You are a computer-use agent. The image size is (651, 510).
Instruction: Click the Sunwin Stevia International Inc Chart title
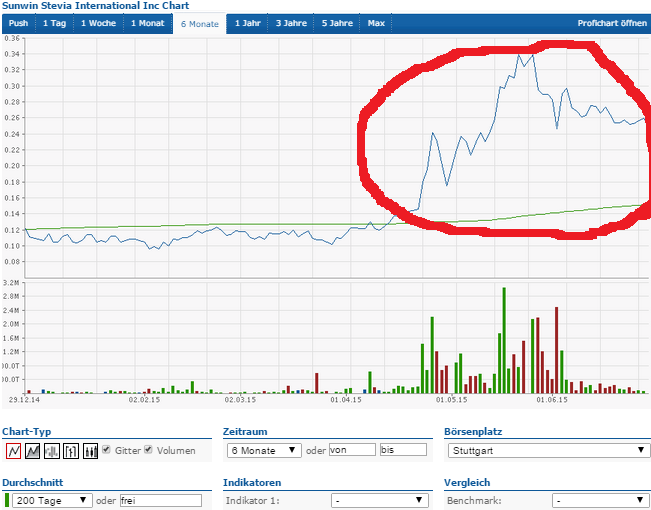(95, 6)
